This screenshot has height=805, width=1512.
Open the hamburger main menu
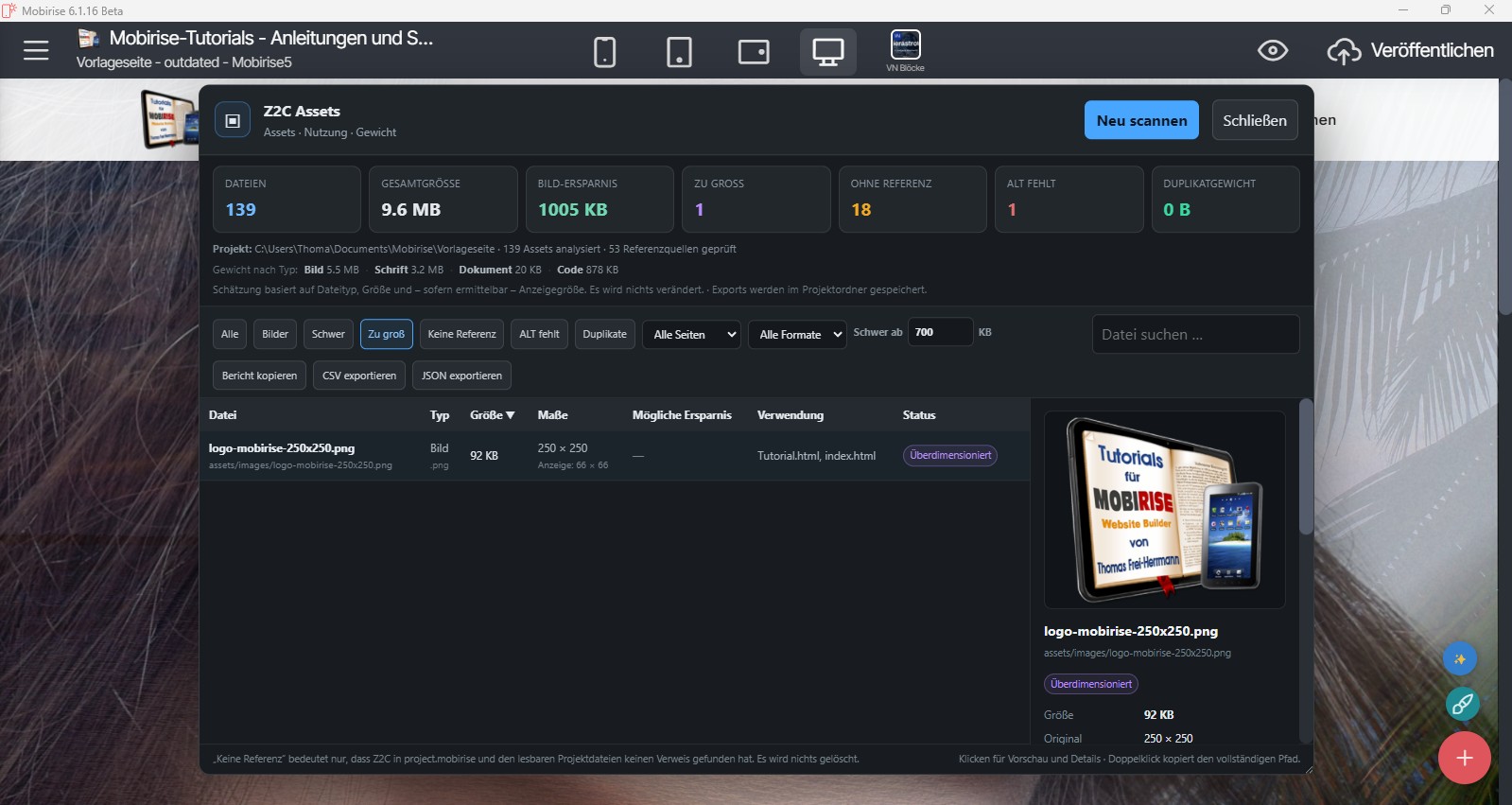(36, 50)
